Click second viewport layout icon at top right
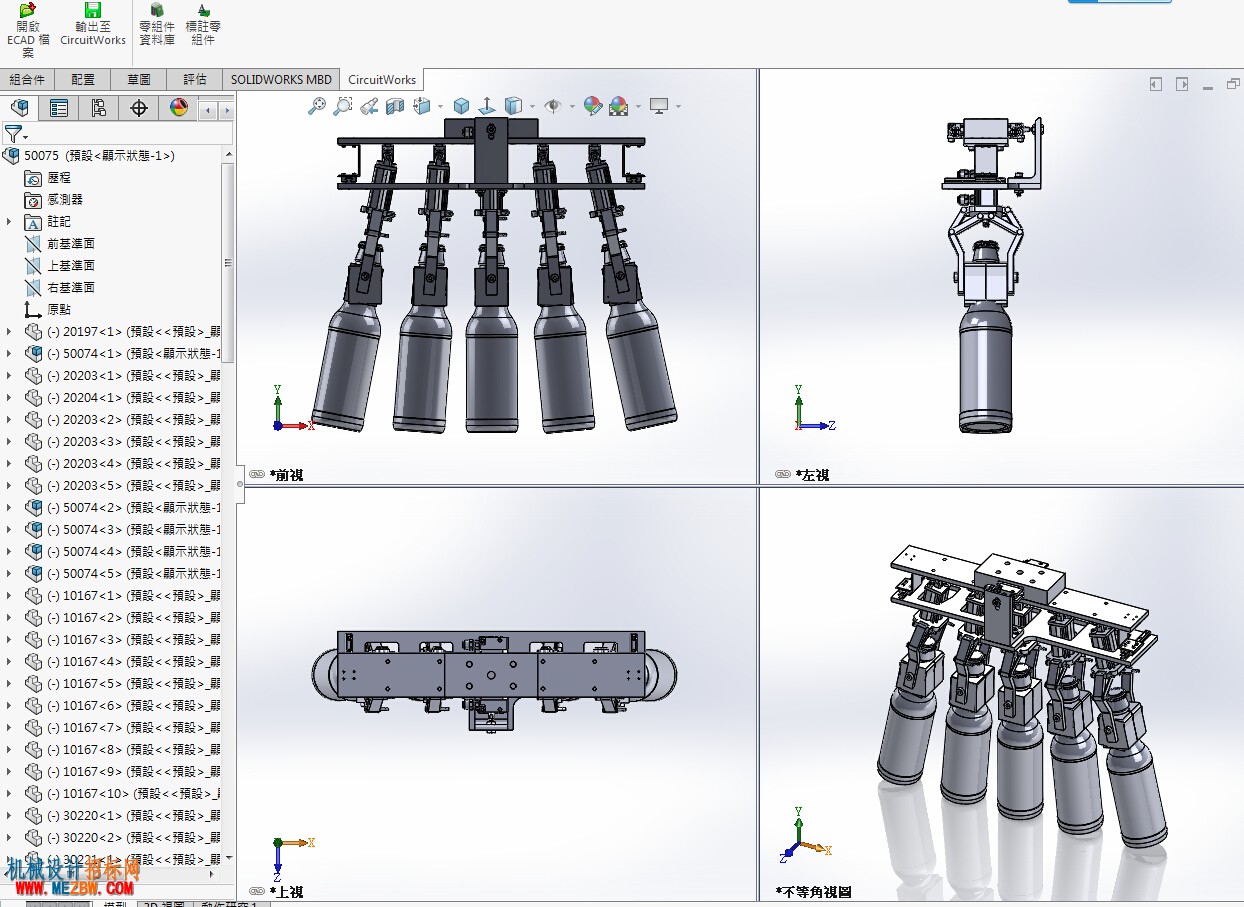The image size is (1244, 907). click(1182, 84)
